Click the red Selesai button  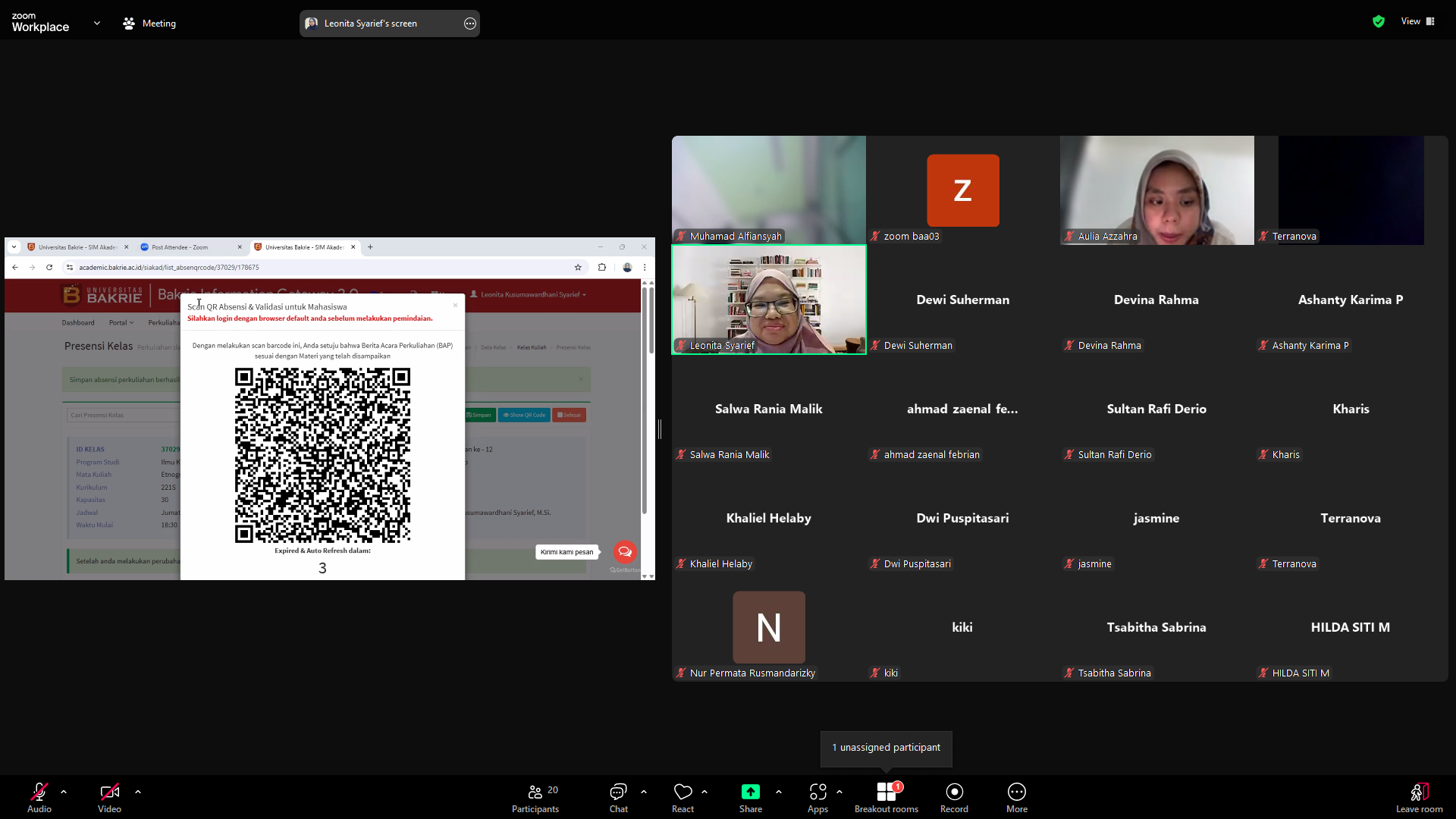(x=569, y=415)
